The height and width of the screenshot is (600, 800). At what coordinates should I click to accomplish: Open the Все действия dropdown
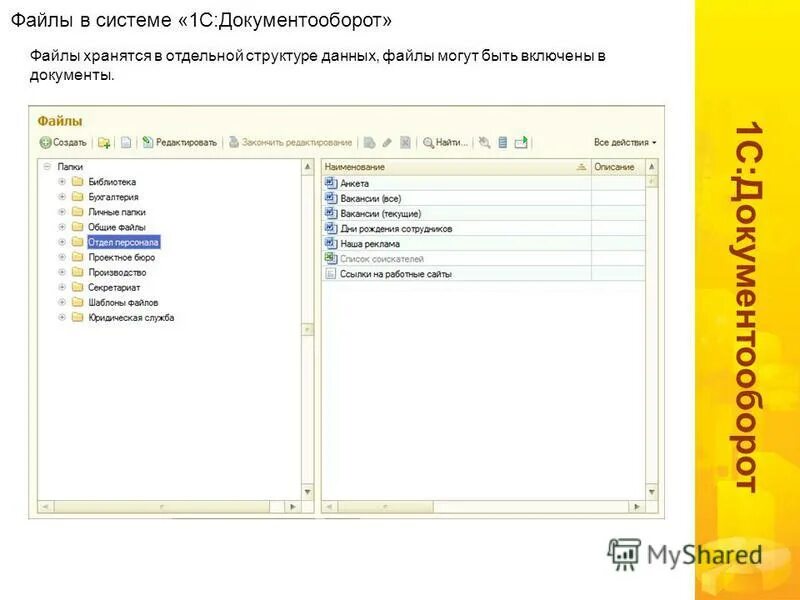click(624, 141)
